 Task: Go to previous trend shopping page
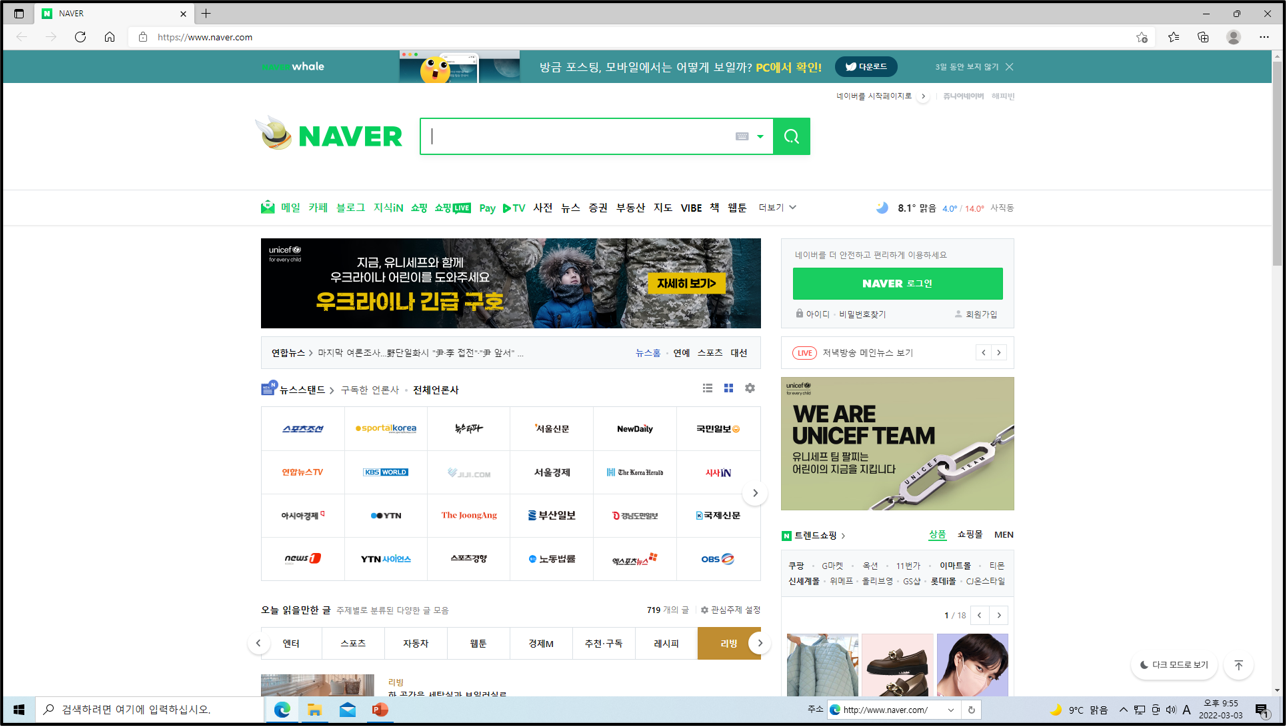click(x=980, y=616)
